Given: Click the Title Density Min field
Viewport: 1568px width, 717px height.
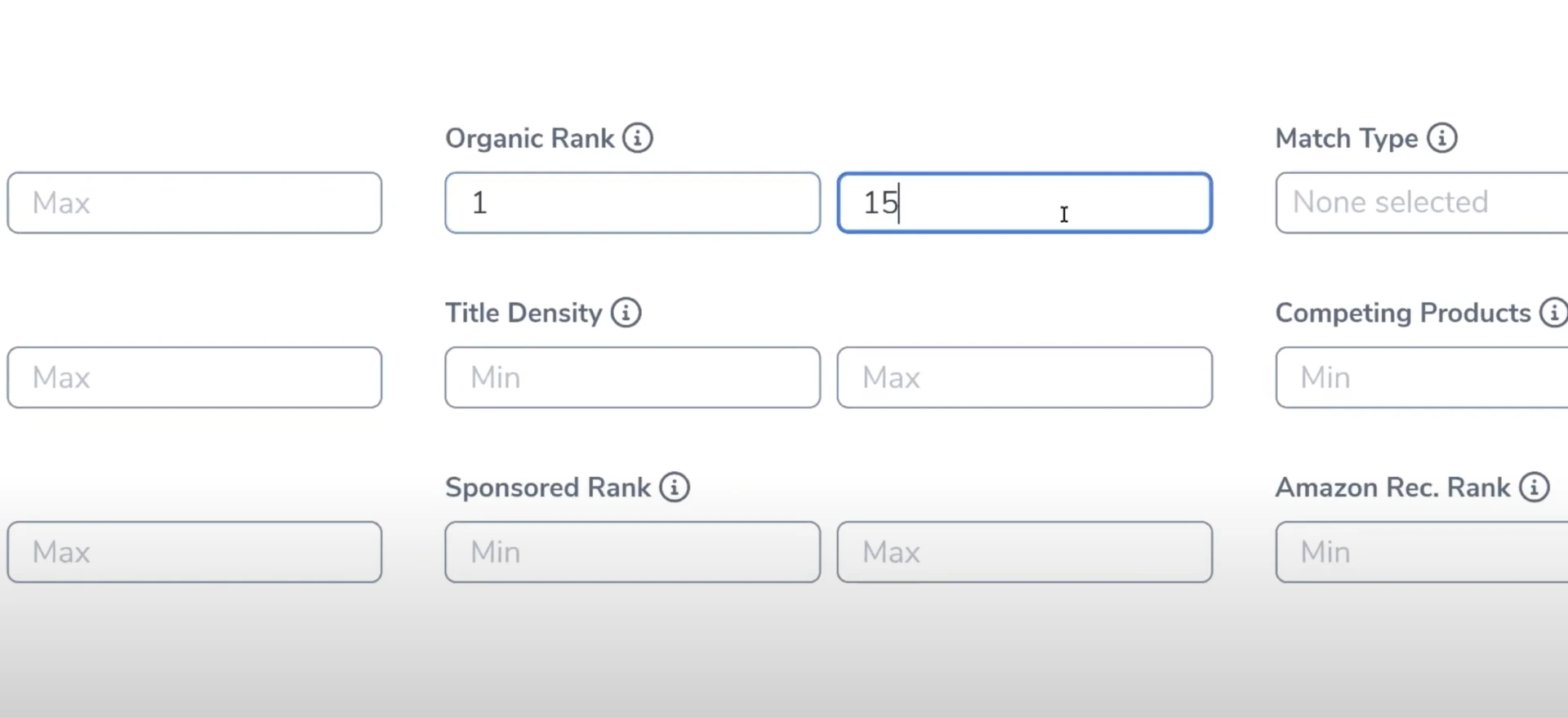Looking at the screenshot, I should (x=632, y=377).
